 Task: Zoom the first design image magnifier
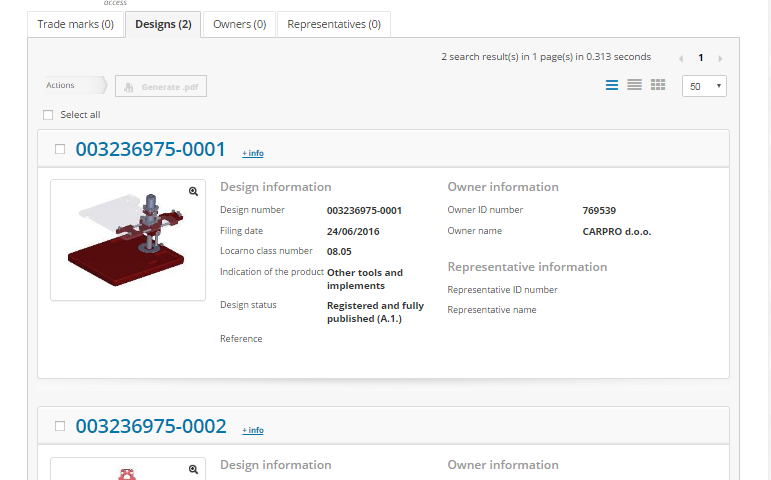tap(194, 191)
